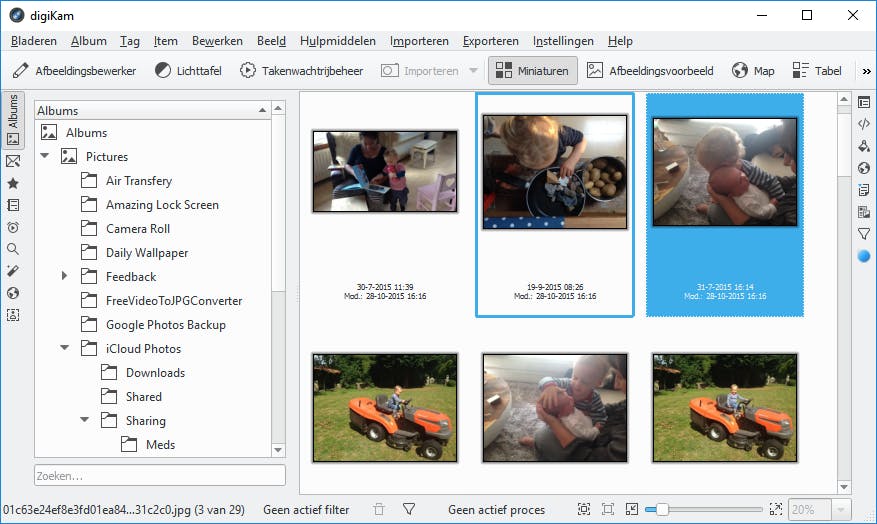Screen dimensions: 877x524
Task: Collapse the Pictures album tree
Action: (x=45, y=156)
